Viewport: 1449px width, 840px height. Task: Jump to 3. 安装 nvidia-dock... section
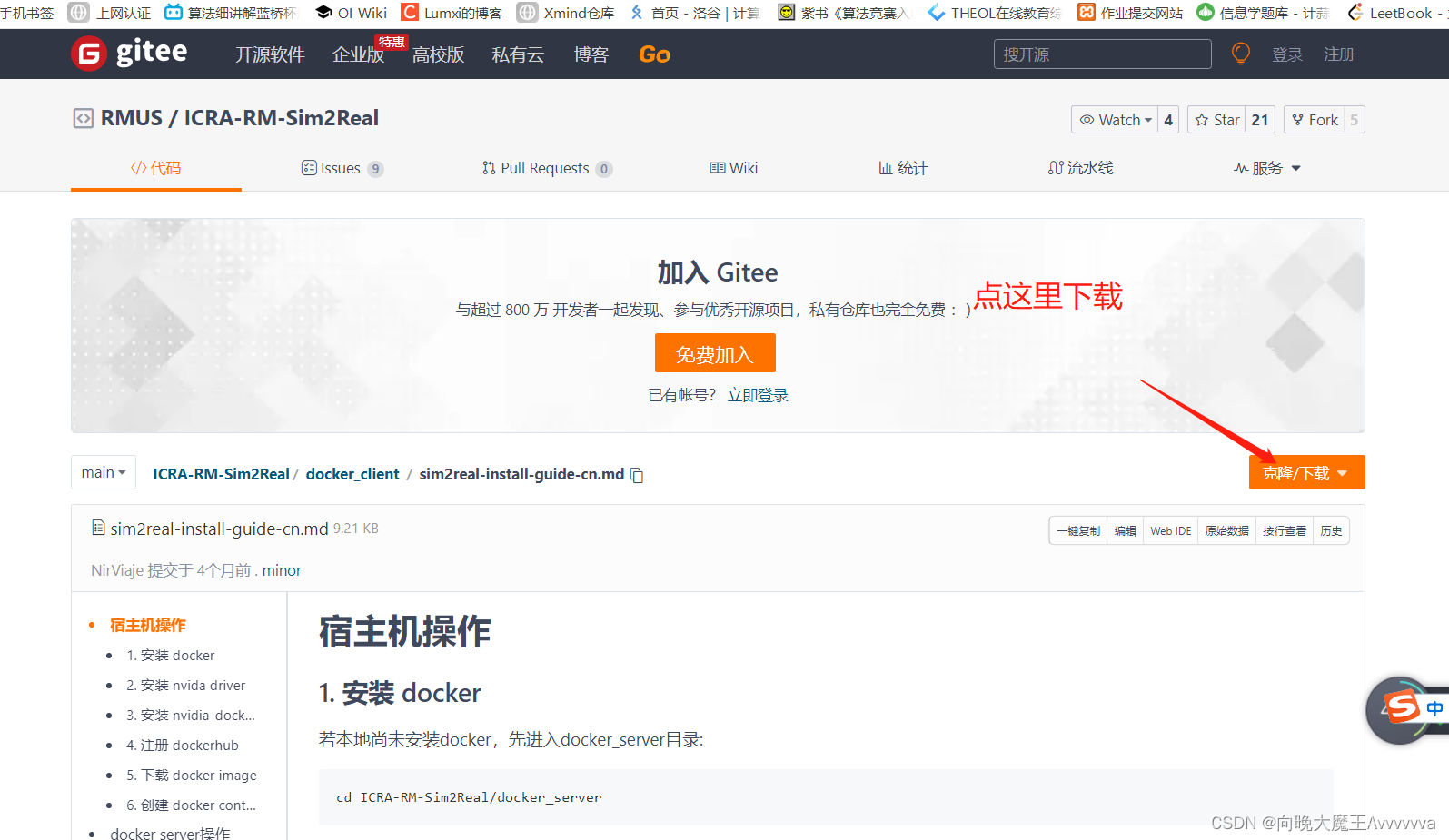tap(191, 715)
